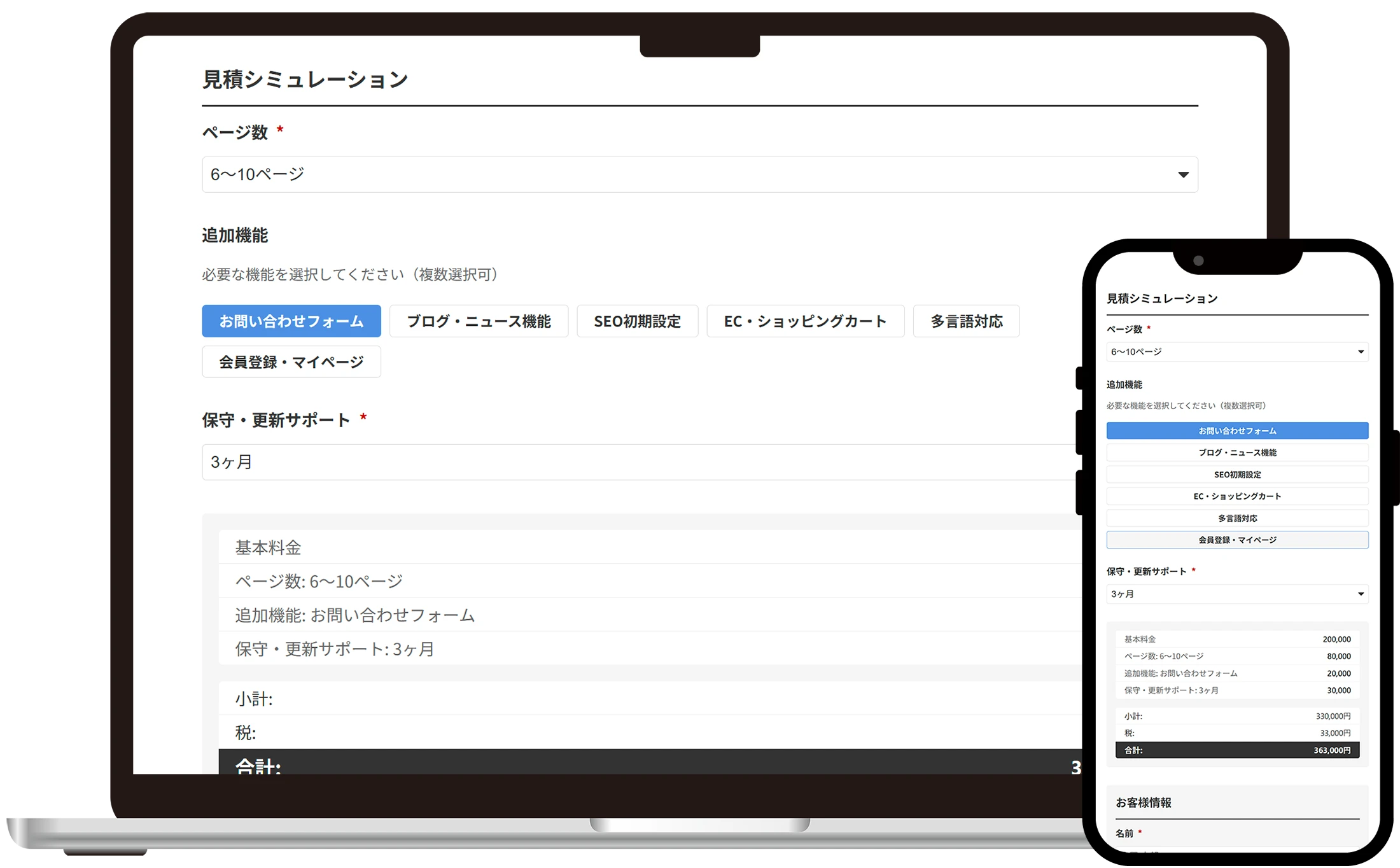Click the laptop page-count dropdown arrow
The image size is (1400, 868).
[x=1183, y=175]
